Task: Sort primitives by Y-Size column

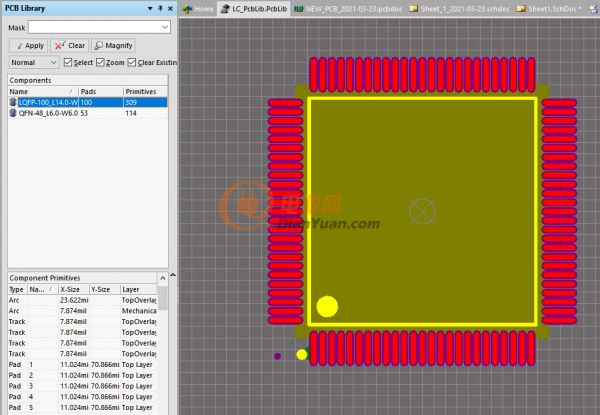Action: (105, 290)
